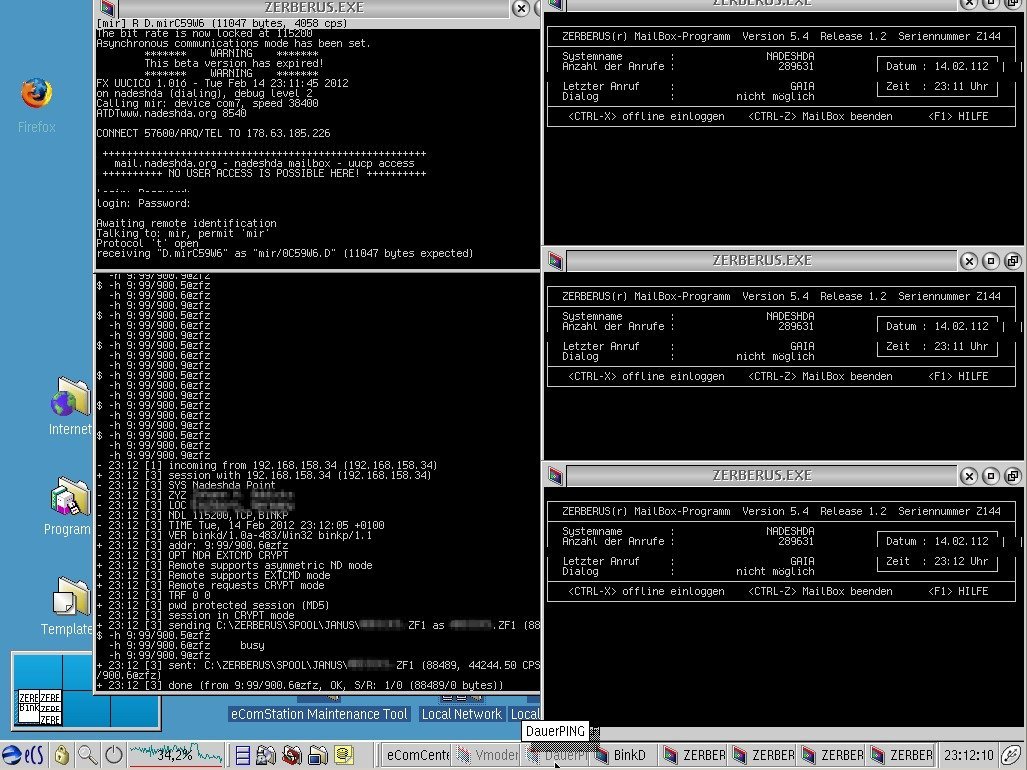This screenshot has height=770, width=1027.
Task: Open system menu icon of ZERBERUS window showing 23:12 Uhr
Action: pos(555,476)
